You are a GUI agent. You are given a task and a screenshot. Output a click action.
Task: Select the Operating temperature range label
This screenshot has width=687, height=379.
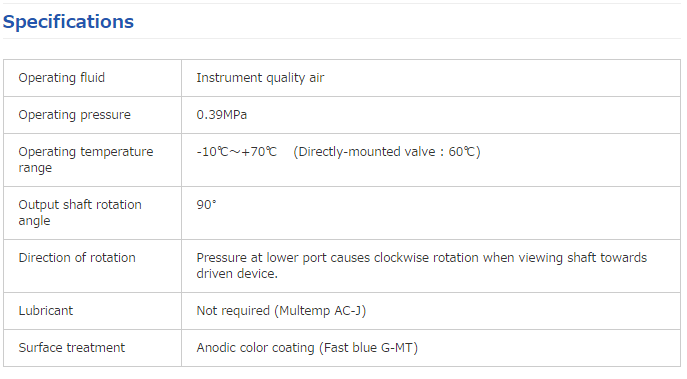point(86,160)
